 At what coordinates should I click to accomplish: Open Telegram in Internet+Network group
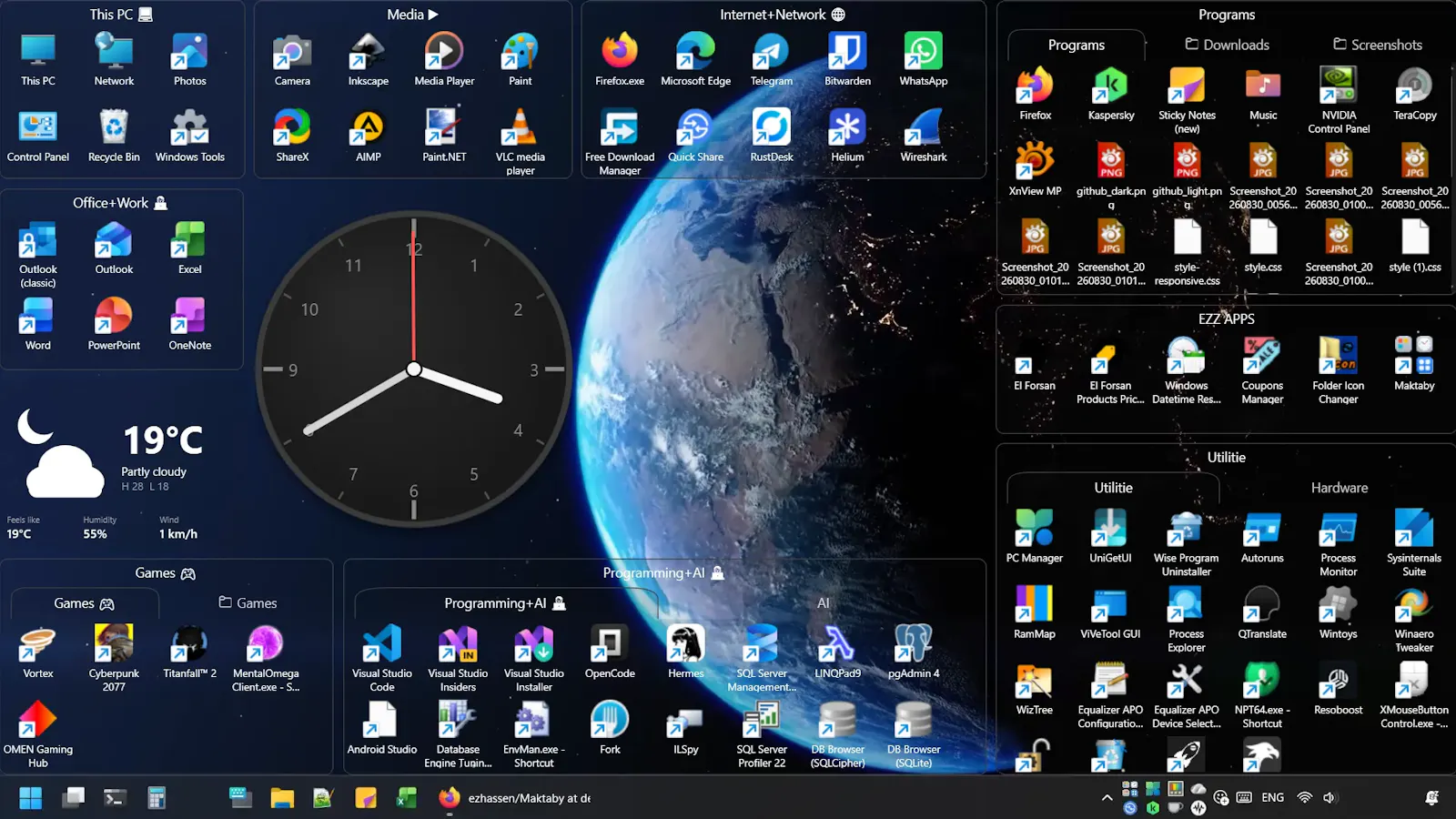[771, 60]
